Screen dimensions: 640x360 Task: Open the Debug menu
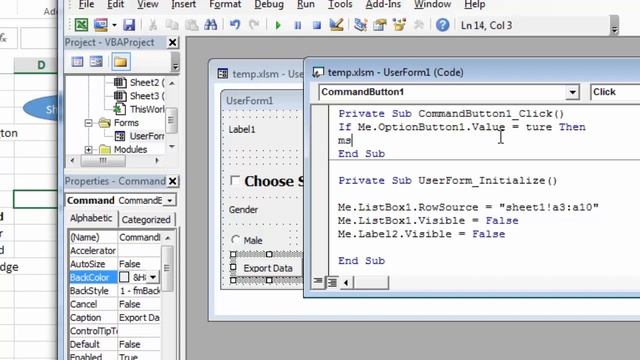click(x=269, y=4)
